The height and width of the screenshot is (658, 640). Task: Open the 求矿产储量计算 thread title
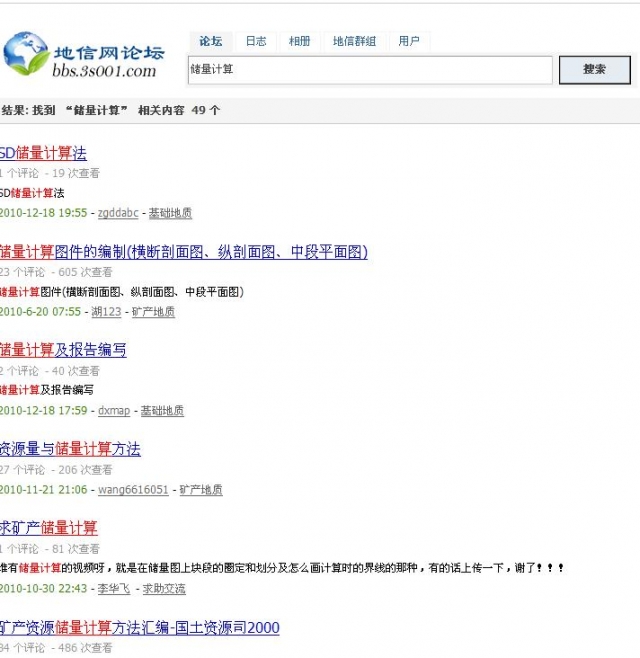coord(49,527)
